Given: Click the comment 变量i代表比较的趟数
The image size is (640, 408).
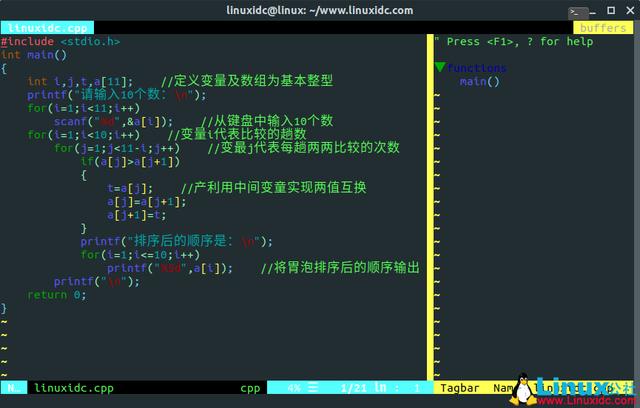Looking at the screenshot, I should point(237,134).
